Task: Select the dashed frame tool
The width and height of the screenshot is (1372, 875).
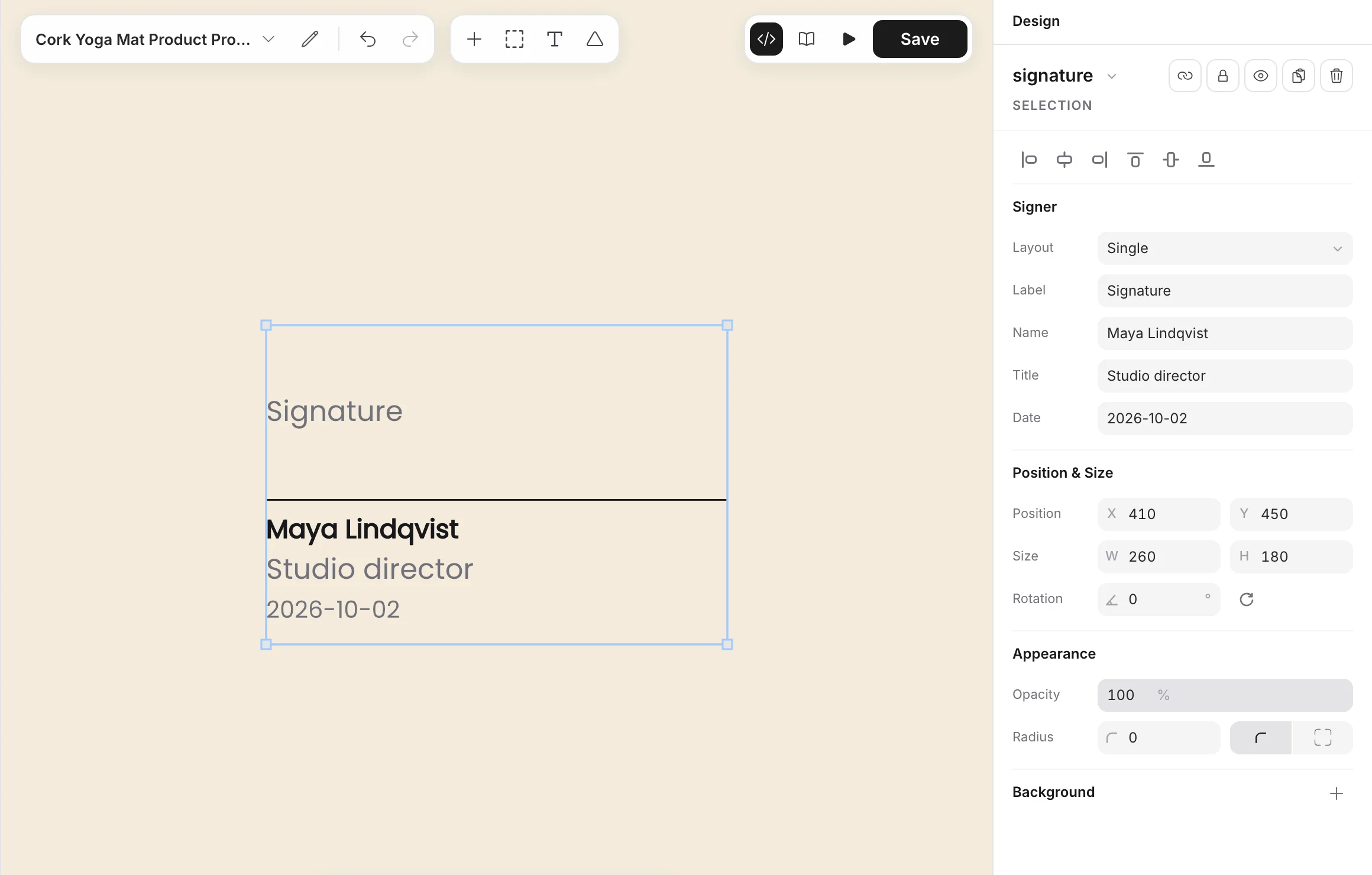Action: pos(514,39)
